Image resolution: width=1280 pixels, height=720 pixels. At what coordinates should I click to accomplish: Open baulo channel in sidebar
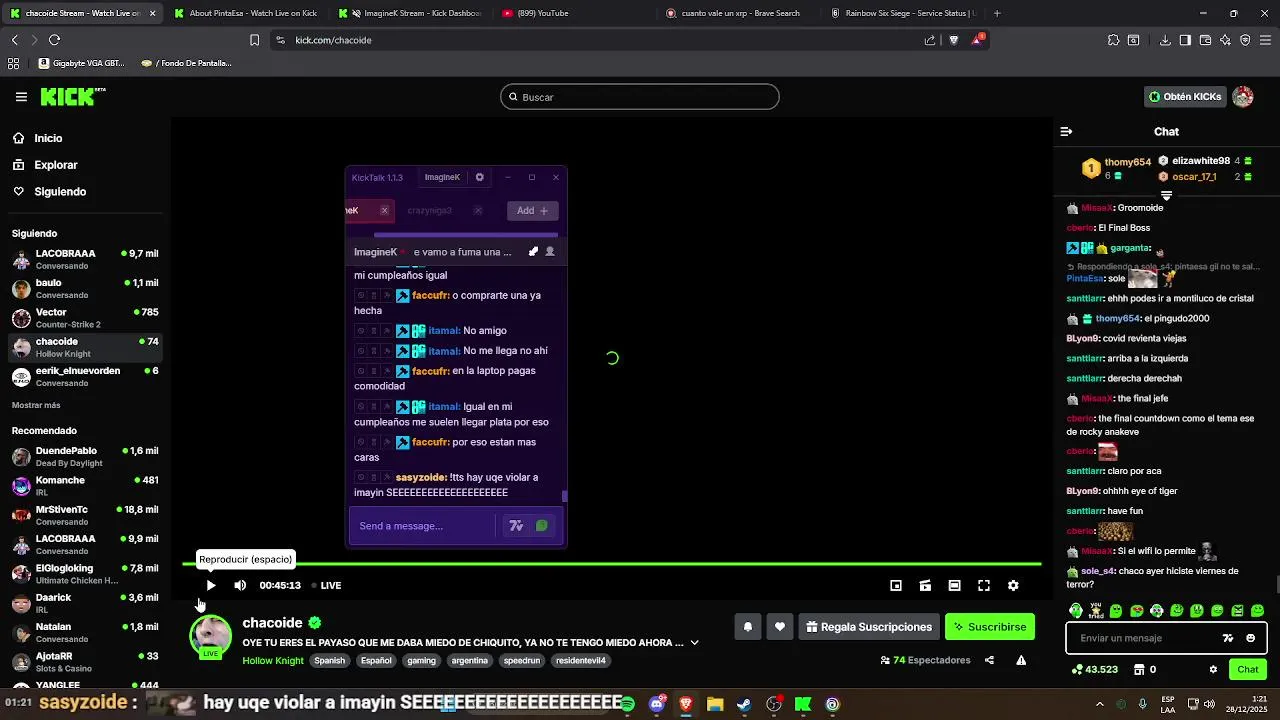pos(85,289)
